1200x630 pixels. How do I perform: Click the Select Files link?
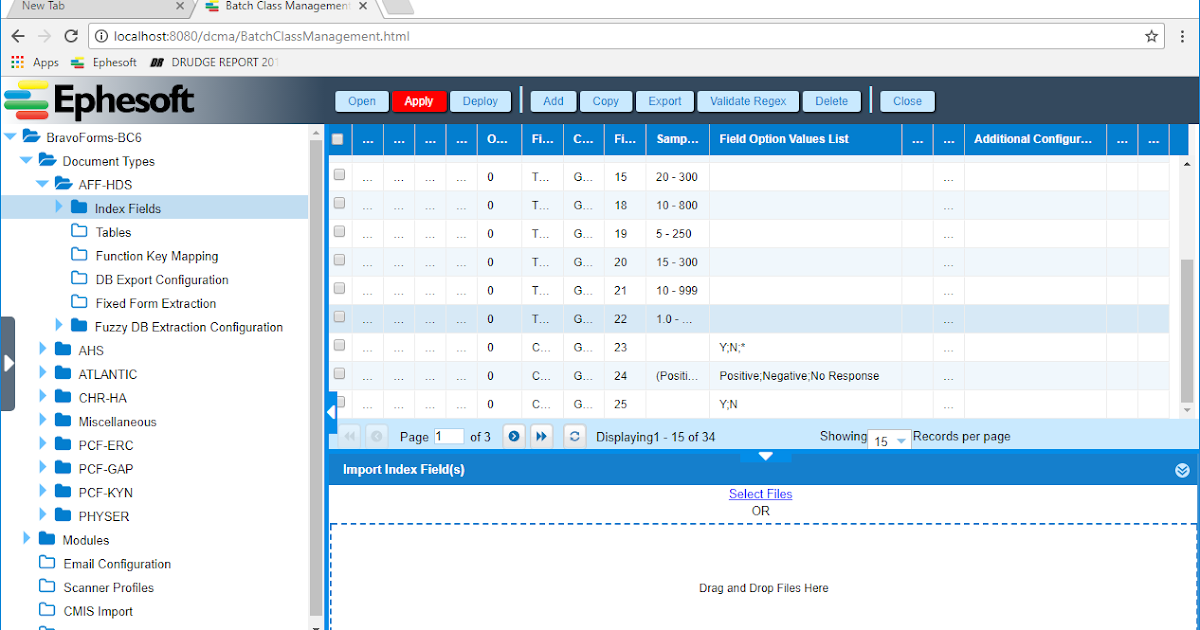(760, 493)
